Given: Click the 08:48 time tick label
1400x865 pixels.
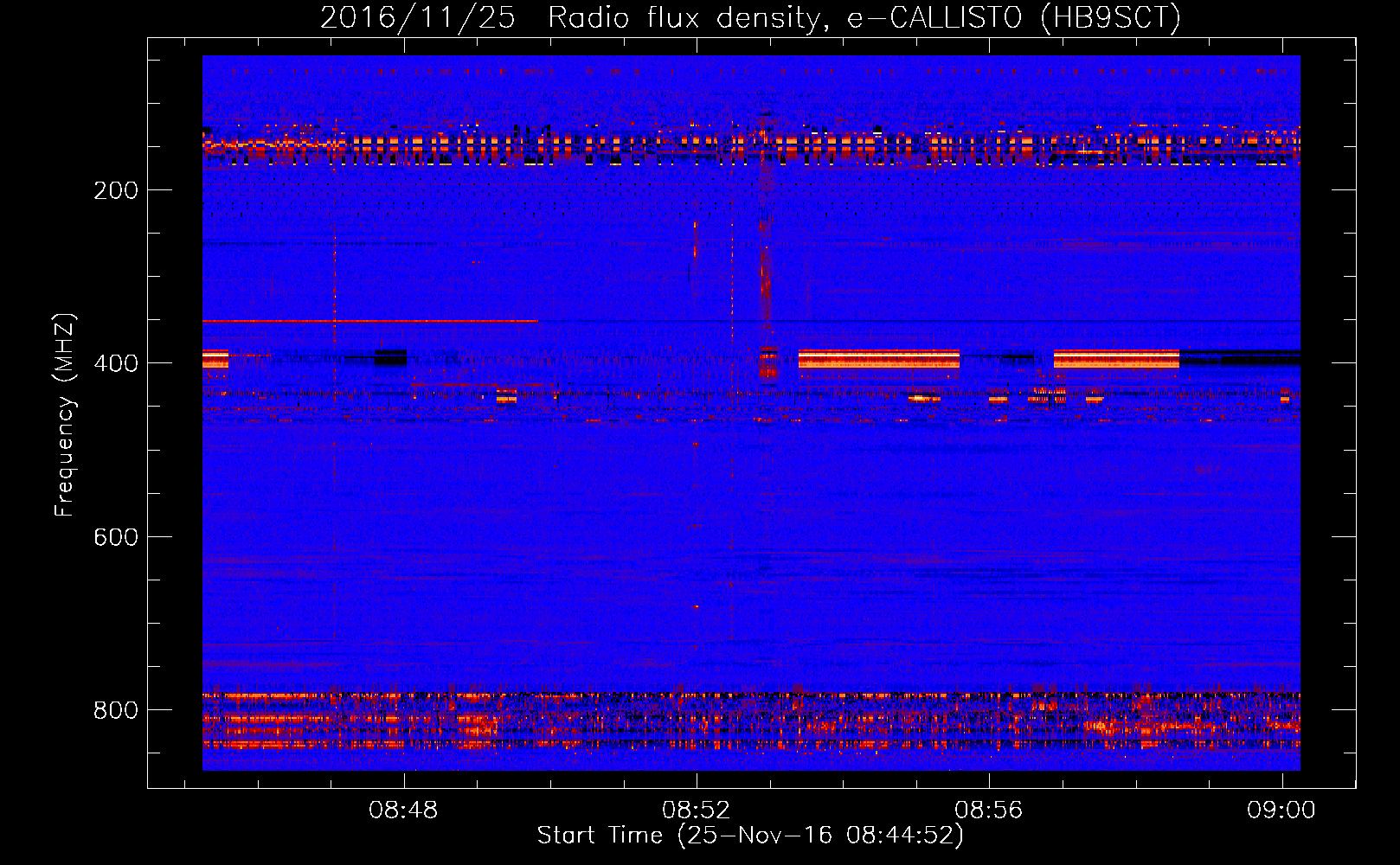Looking at the screenshot, I should [x=403, y=811].
